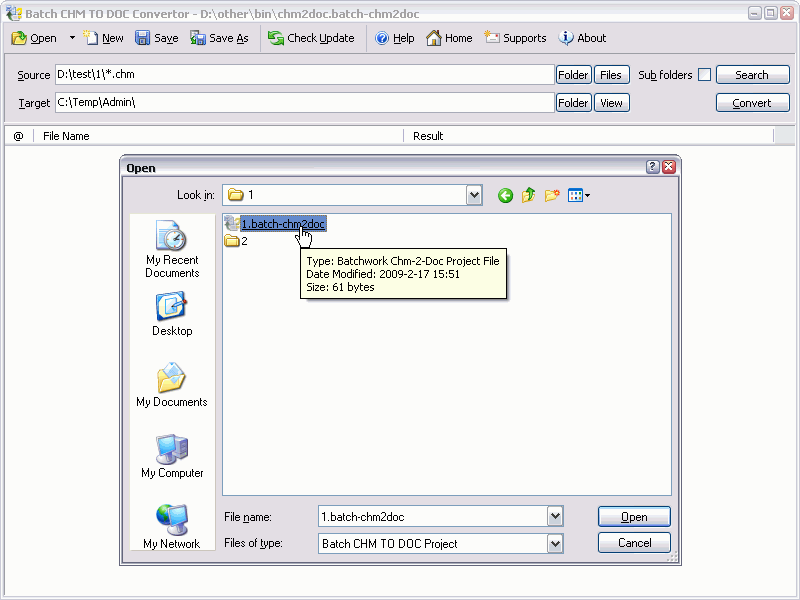The height and width of the screenshot is (600, 800).
Task: Open My Recent Documents in places bar
Action: coord(172,249)
